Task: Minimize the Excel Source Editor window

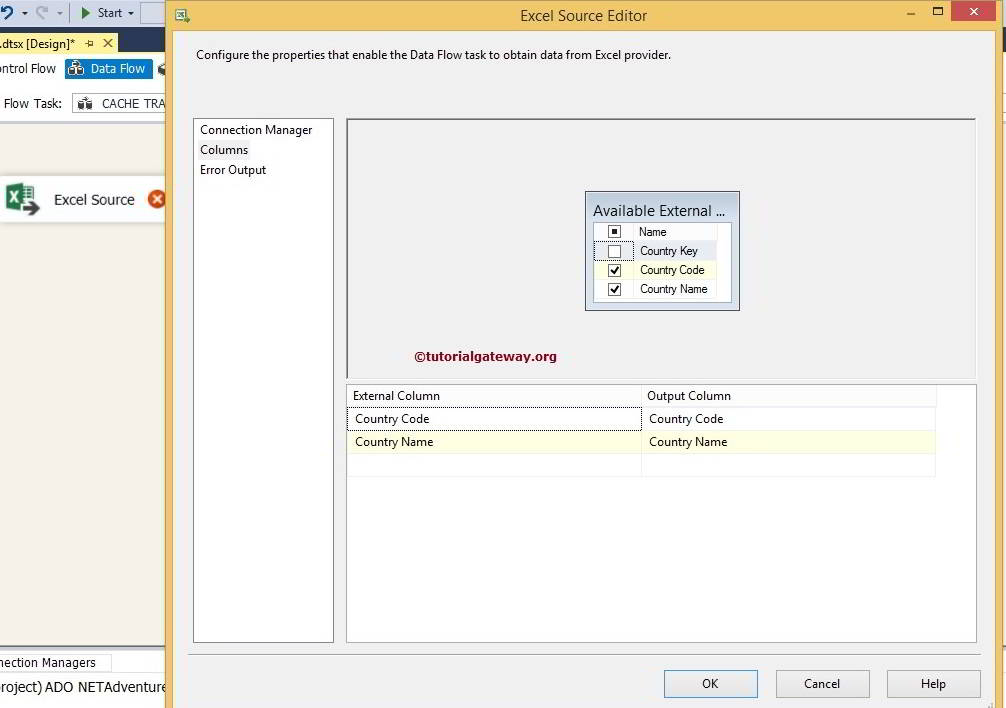Action: [x=910, y=12]
